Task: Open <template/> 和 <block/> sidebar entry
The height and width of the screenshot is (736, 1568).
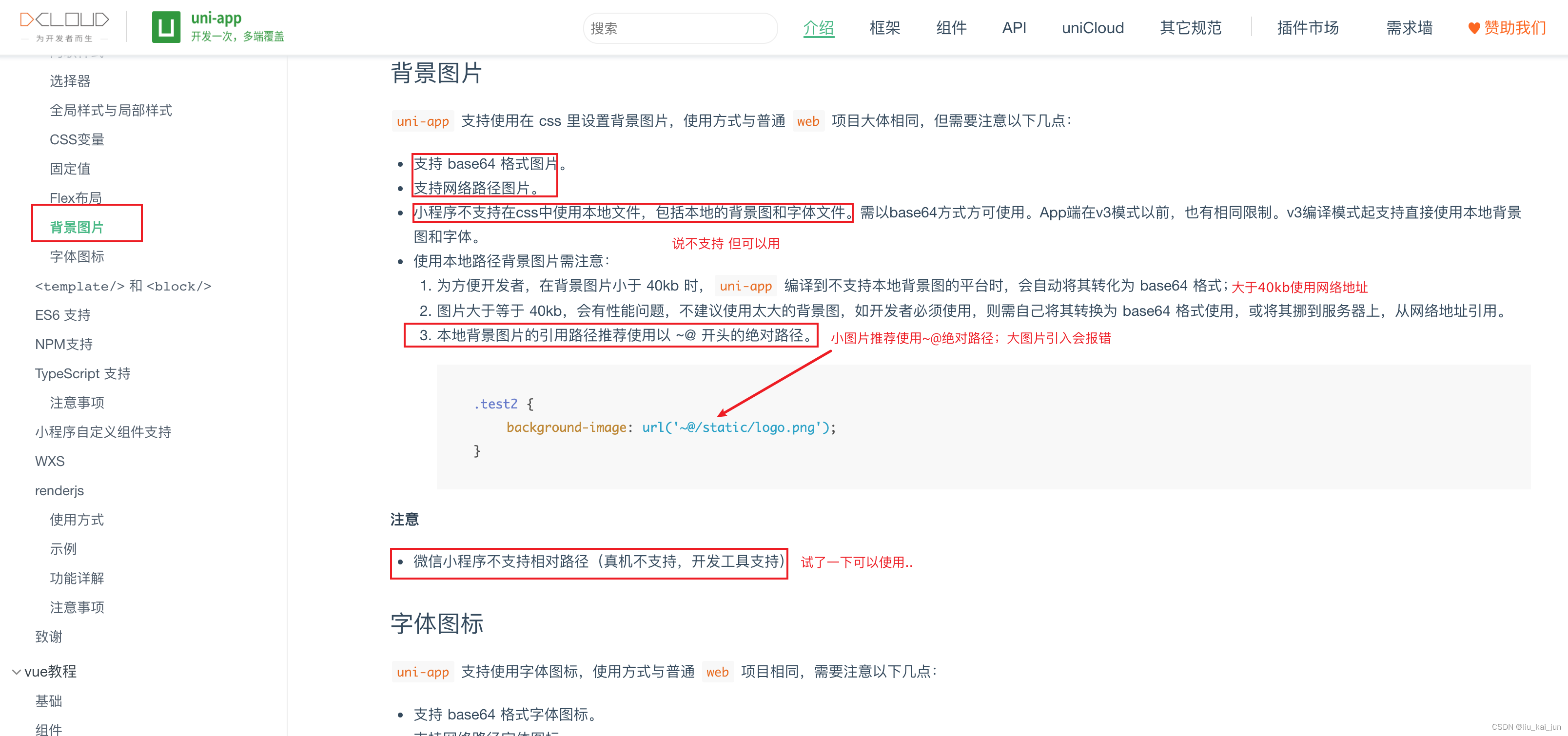Action: tap(123, 286)
